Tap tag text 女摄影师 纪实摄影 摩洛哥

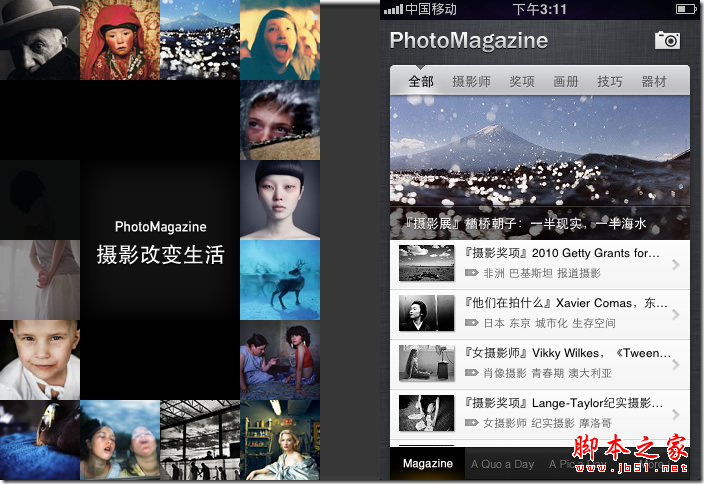click(x=547, y=423)
